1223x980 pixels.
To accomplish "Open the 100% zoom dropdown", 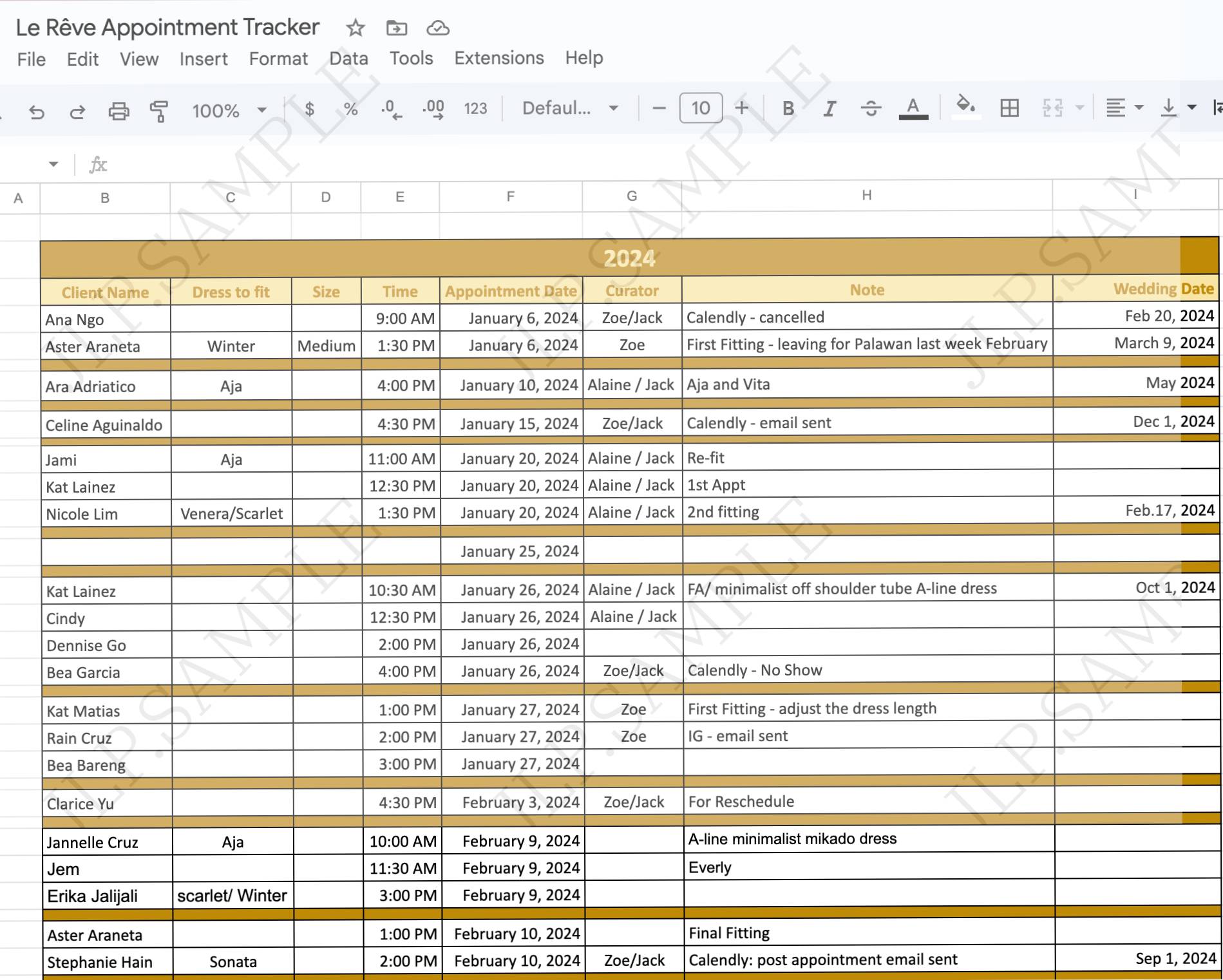I will click(229, 111).
